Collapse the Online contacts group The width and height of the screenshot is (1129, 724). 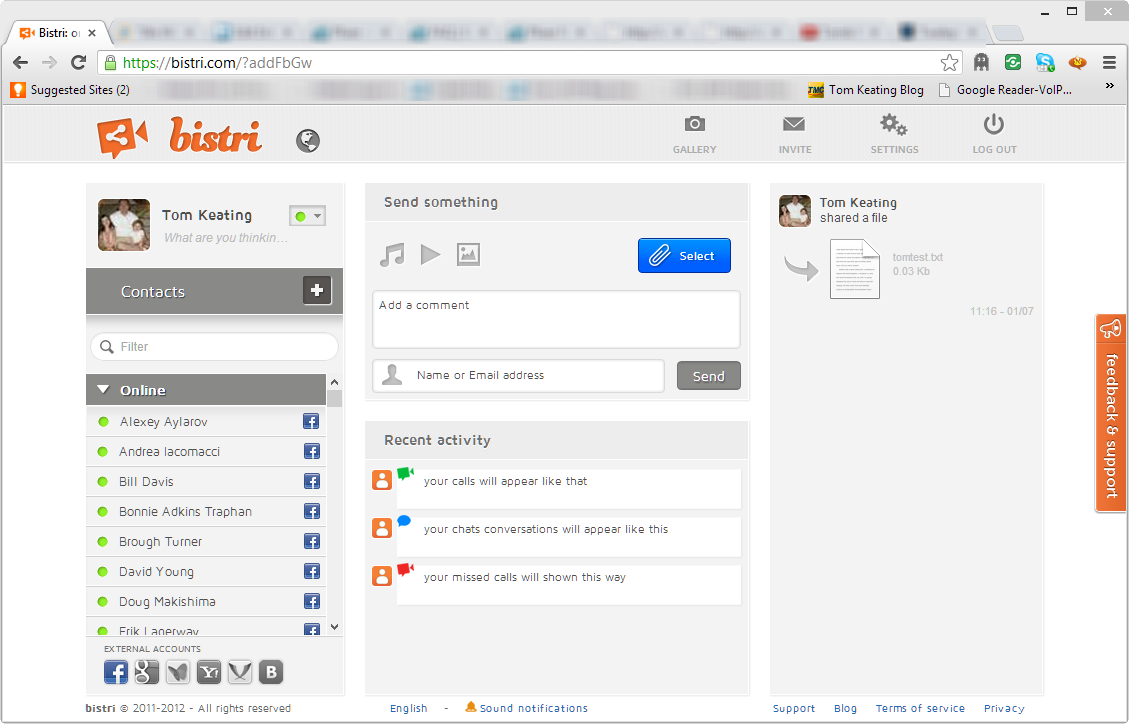103,390
